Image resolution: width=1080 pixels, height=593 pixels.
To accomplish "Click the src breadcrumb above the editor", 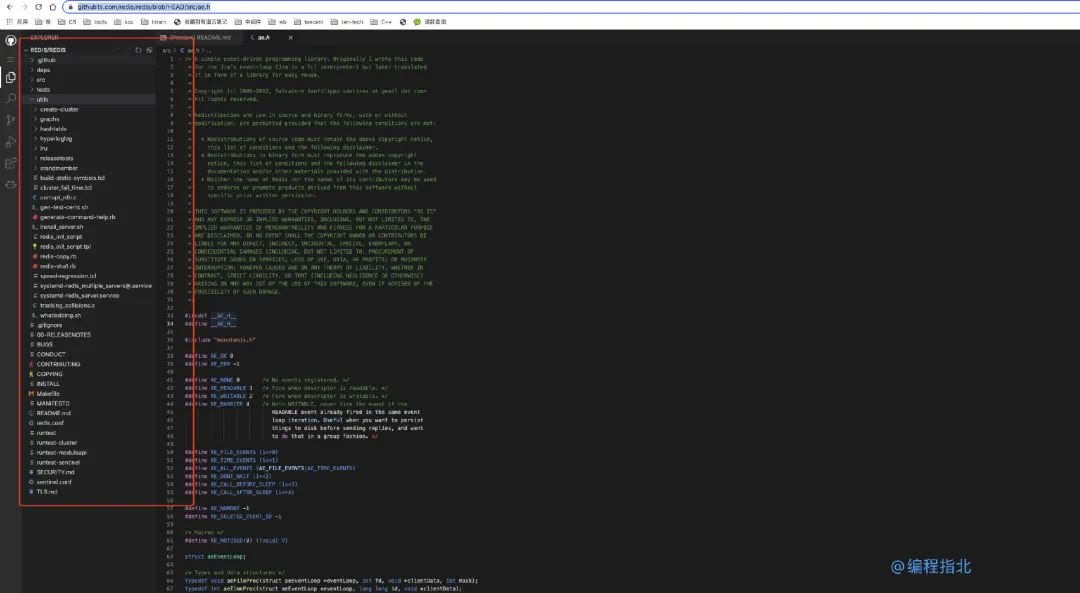I will coord(167,50).
